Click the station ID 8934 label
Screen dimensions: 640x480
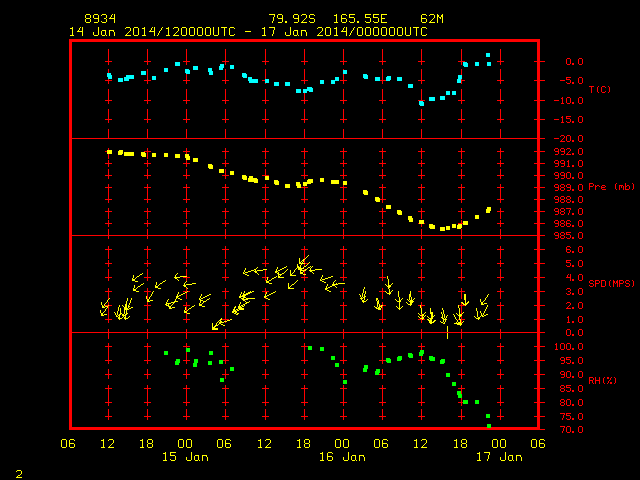pyautogui.click(x=100, y=19)
